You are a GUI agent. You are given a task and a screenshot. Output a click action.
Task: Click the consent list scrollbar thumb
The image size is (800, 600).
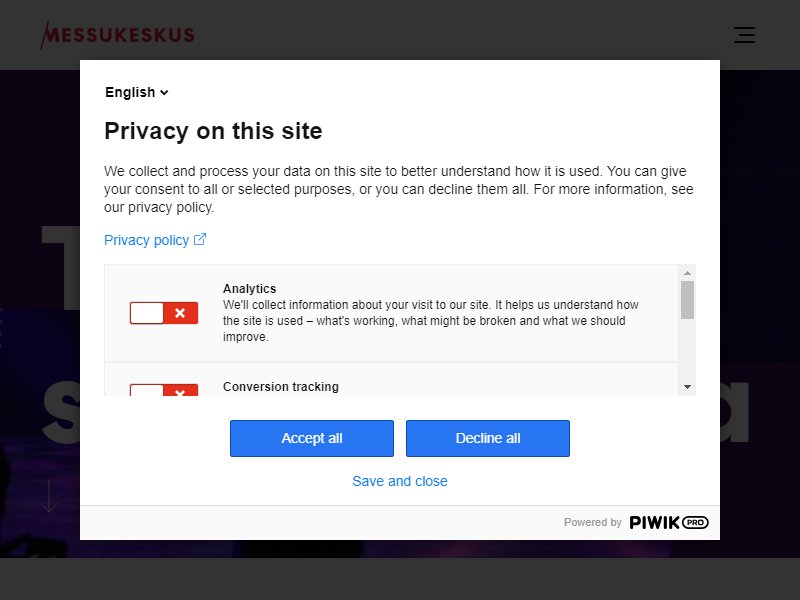(x=687, y=300)
